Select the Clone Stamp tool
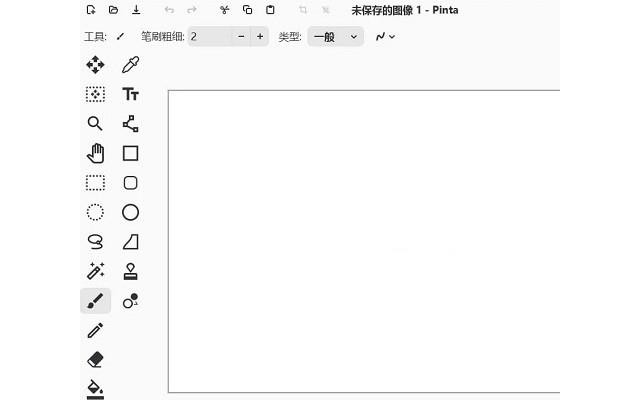This screenshot has width=640, height=400. pos(130,271)
